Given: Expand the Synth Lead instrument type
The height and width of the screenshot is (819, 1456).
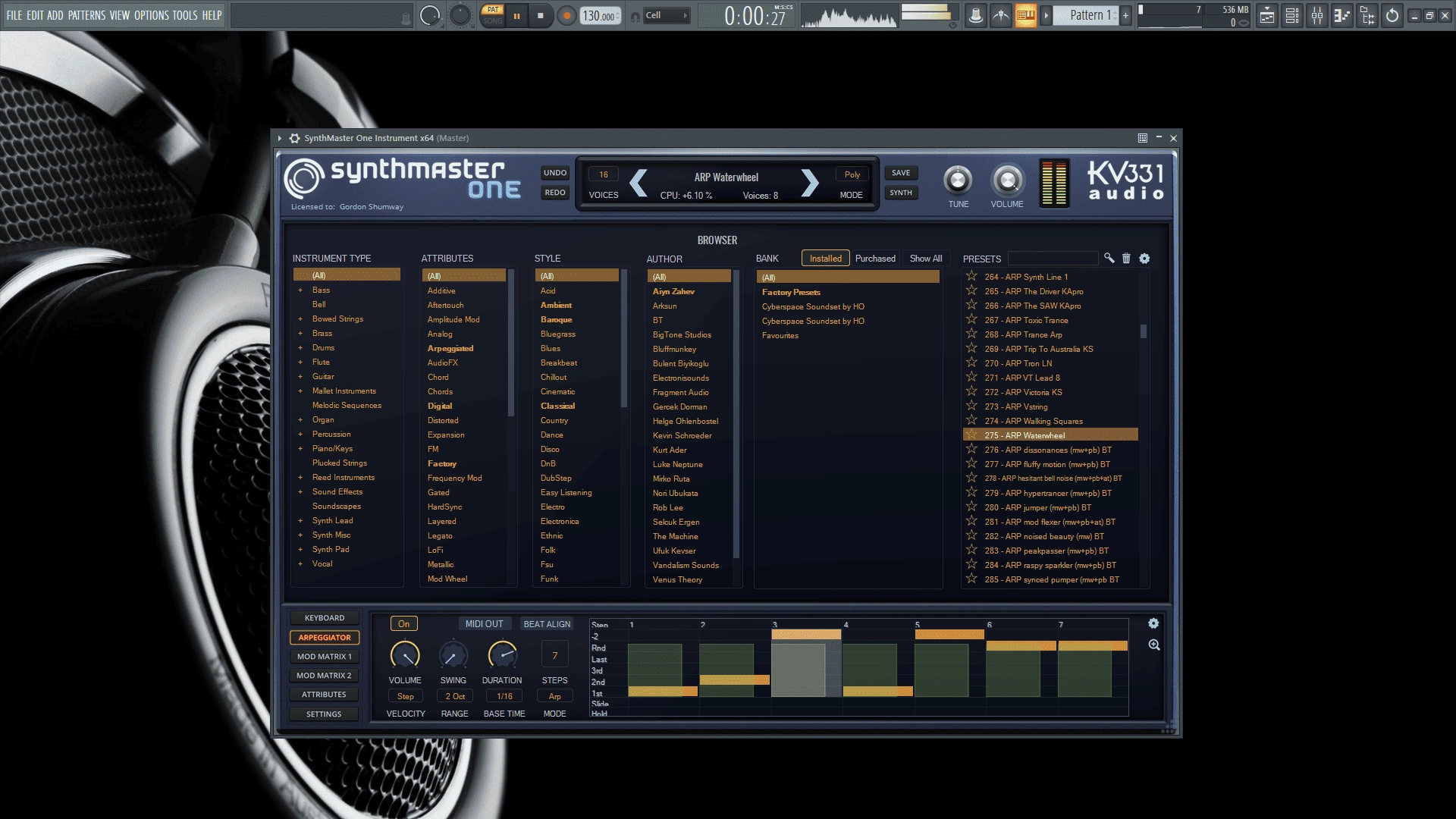Looking at the screenshot, I should (x=300, y=521).
